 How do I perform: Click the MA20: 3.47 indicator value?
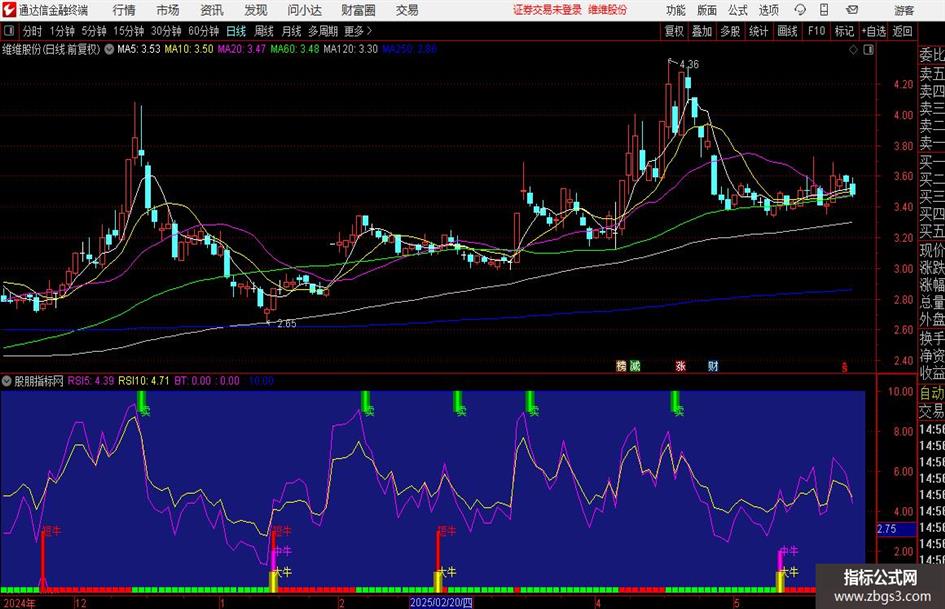click(241, 49)
